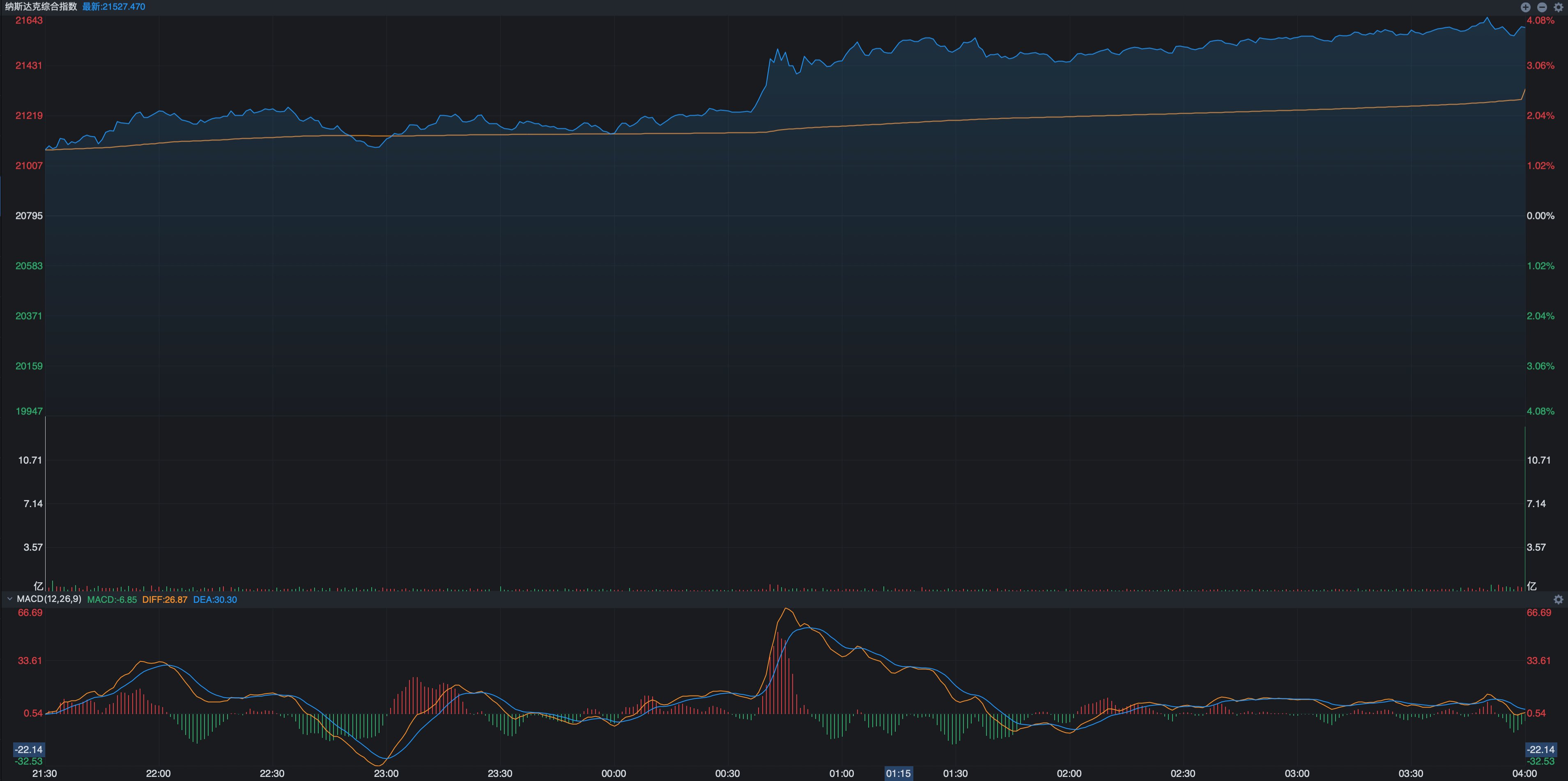Click the 4.08% top percent label
This screenshot has height=781, width=1568.
click(x=1540, y=21)
